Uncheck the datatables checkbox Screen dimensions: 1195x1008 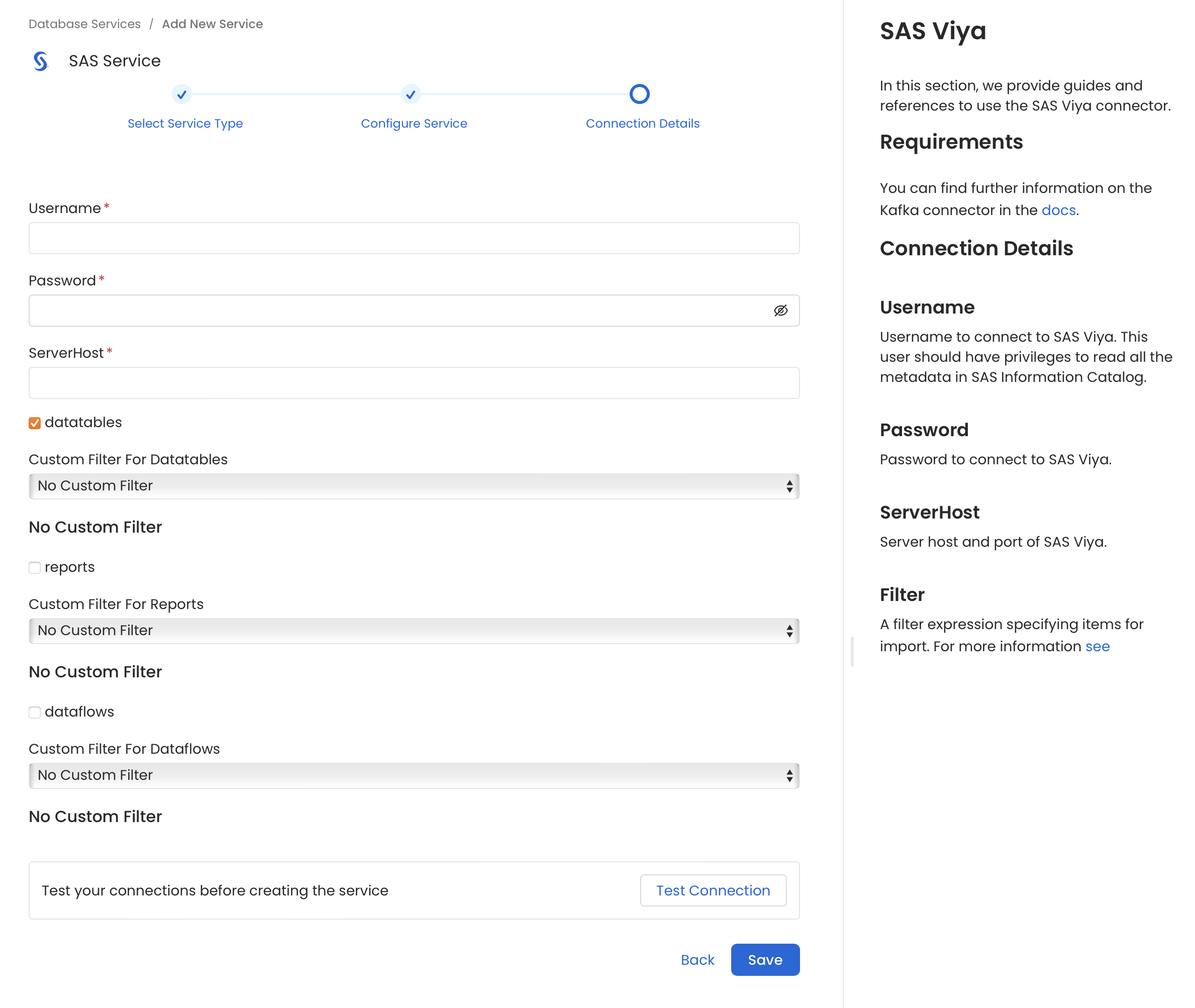pos(35,422)
